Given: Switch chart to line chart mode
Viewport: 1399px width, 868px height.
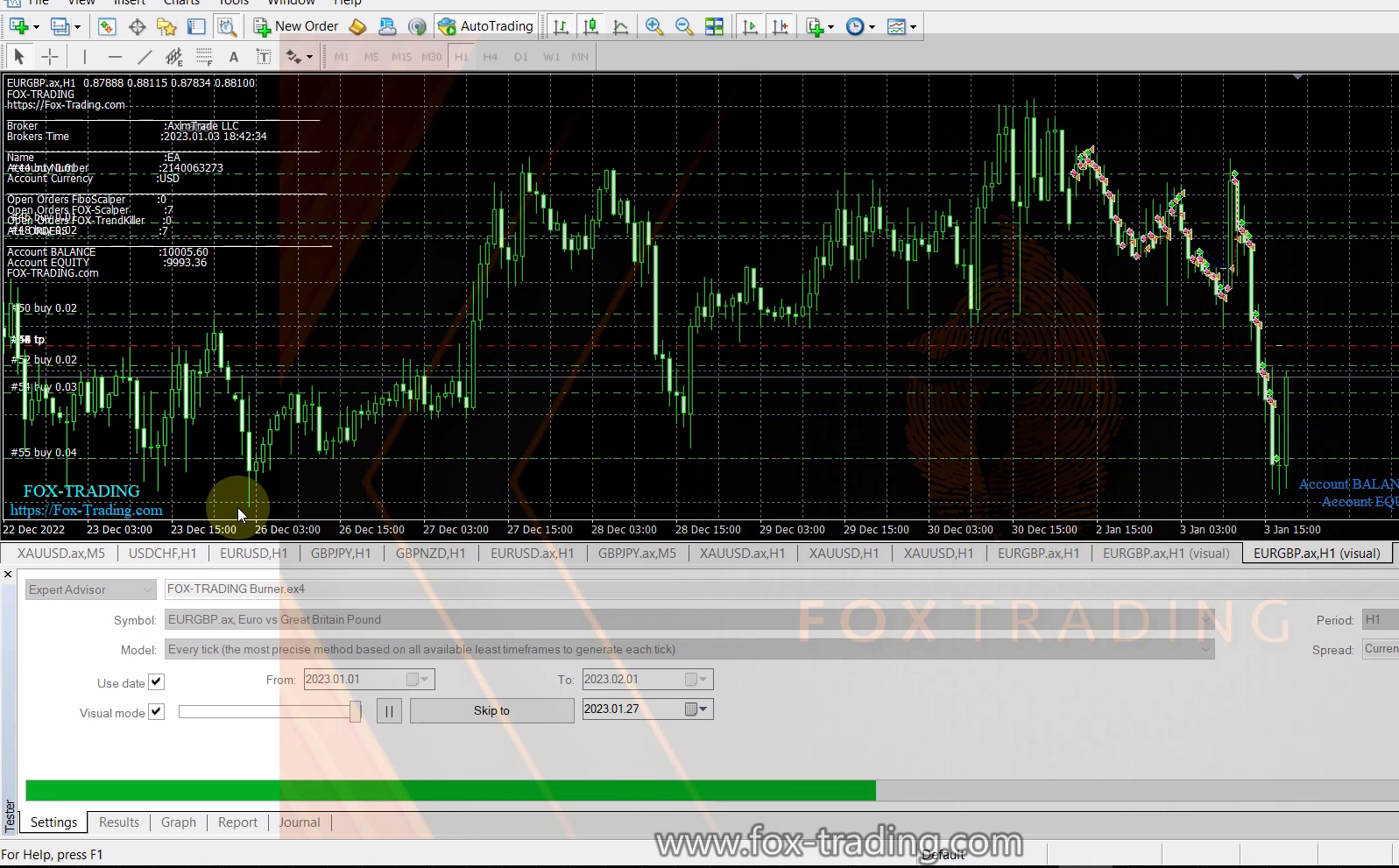Looking at the screenshot, I should point(620,26).
